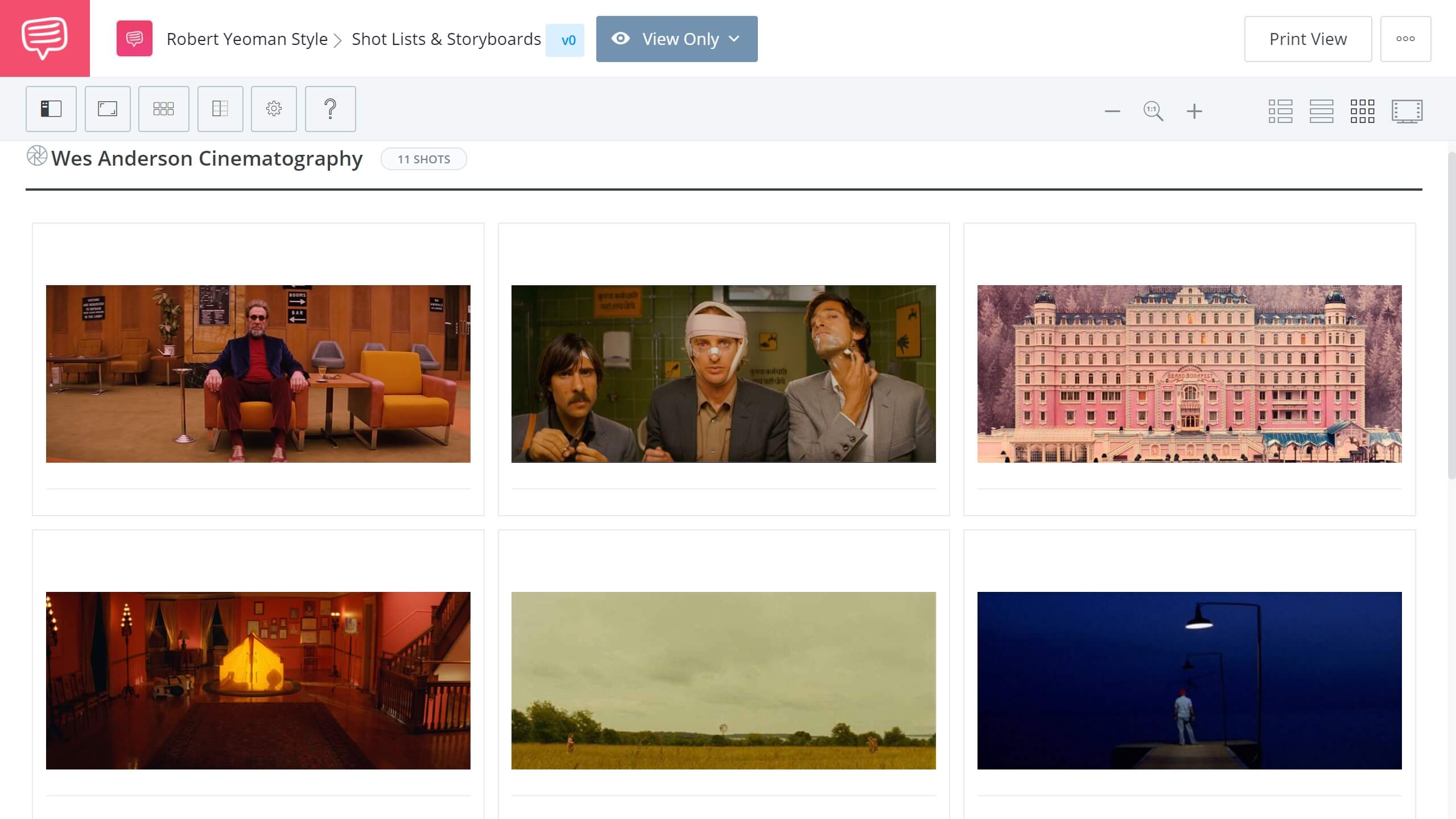The width and height of the screenshot is (1456, 819).
Task: Reset zoom with the 1:1 magnifier
Action: pyautogui.click(x=1153, y=111)
